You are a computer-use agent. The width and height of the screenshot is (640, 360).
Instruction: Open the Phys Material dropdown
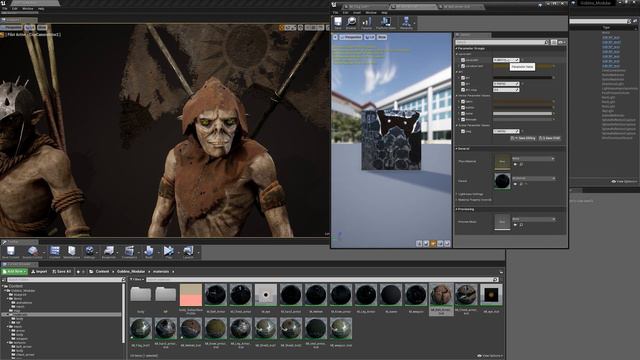533,158
